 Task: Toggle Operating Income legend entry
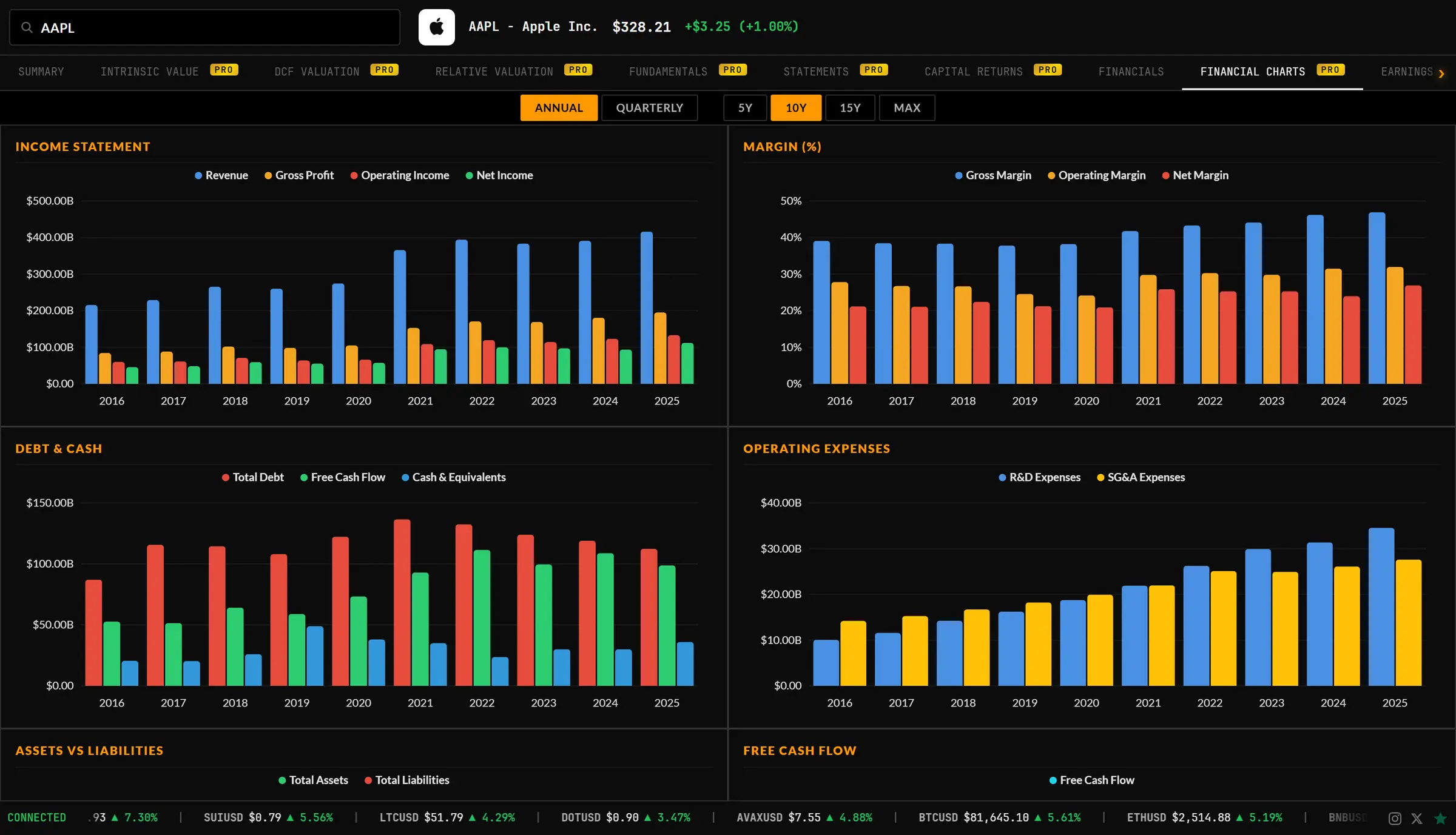400,175
